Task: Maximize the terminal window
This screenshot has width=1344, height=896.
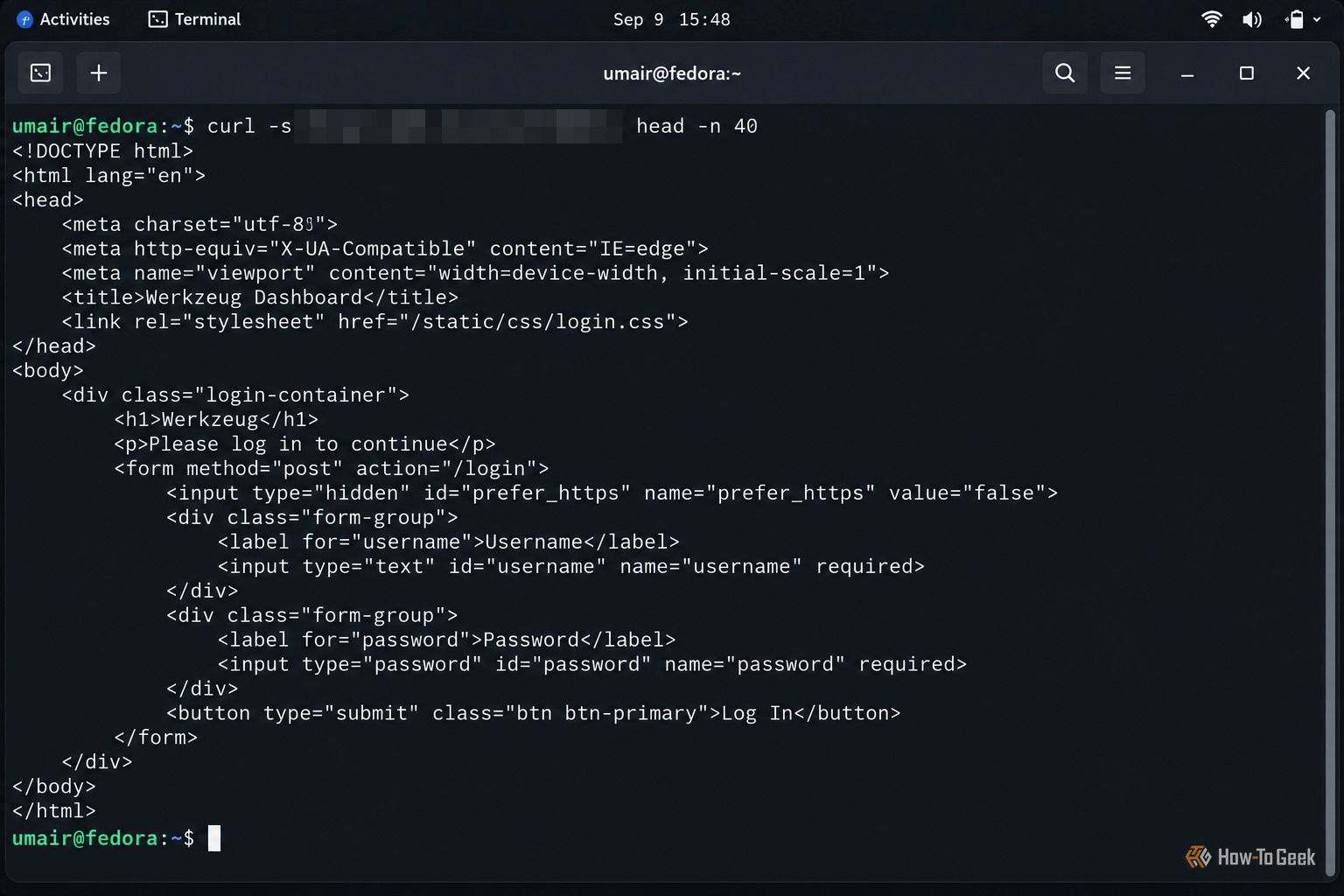Action: click(x=1247, y=73)
